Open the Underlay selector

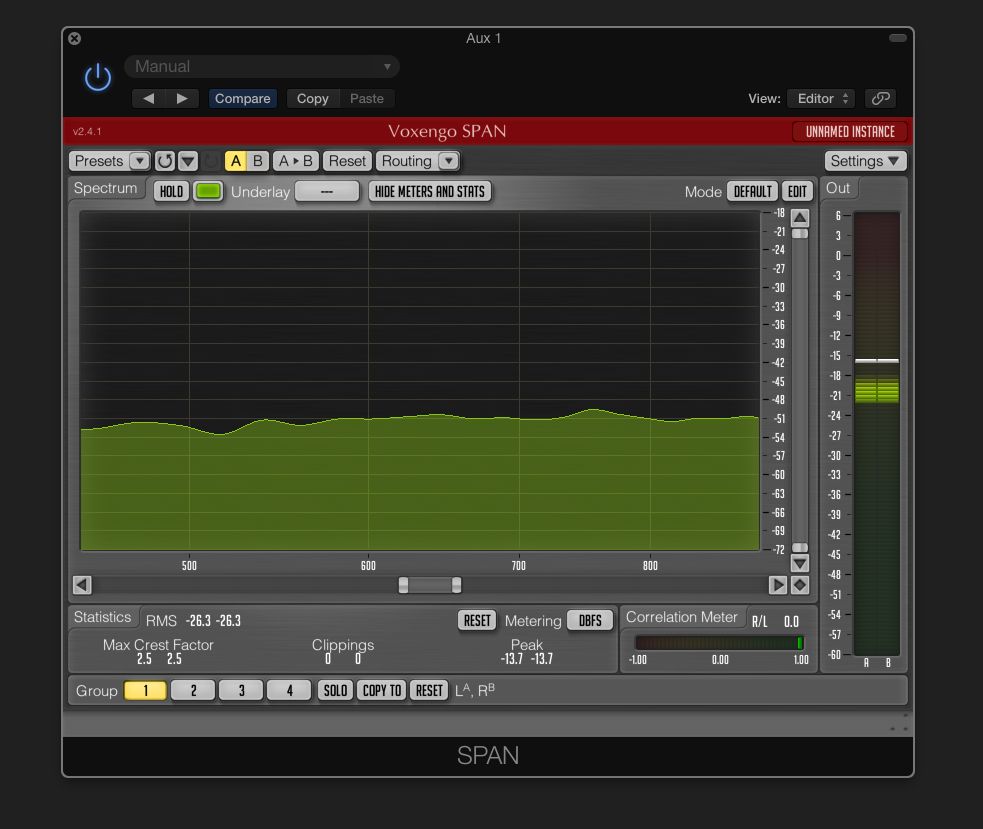click(x=327, y=191)
